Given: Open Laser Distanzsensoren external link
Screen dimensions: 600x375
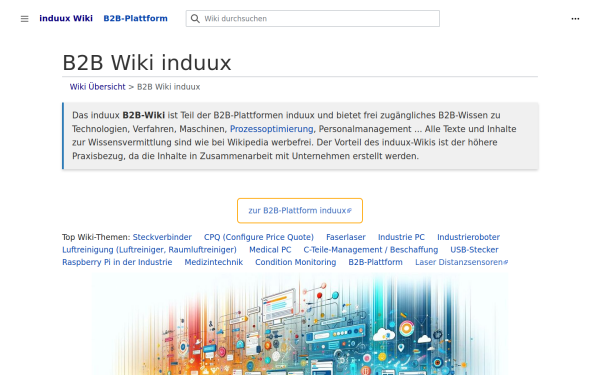Looking at the screenshot, I should click(x=461, y=262).
